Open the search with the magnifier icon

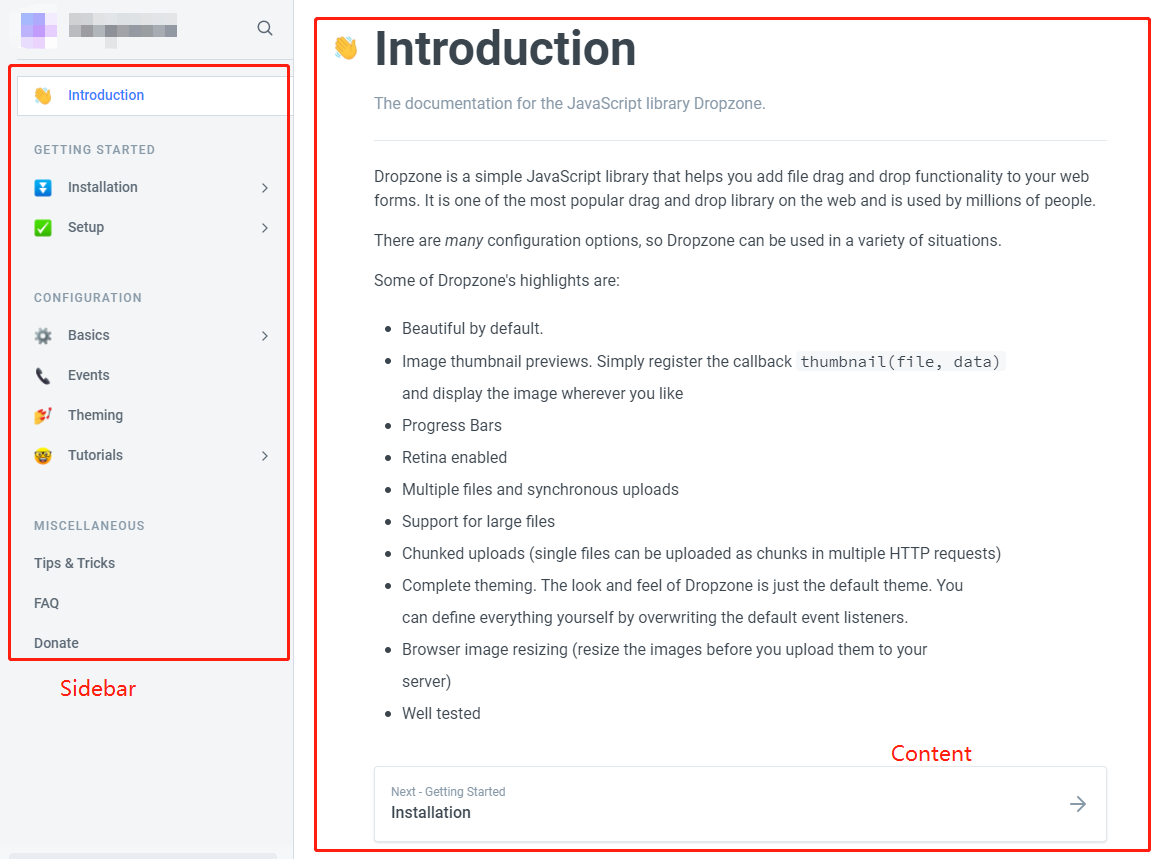click(x=264, y=28)
